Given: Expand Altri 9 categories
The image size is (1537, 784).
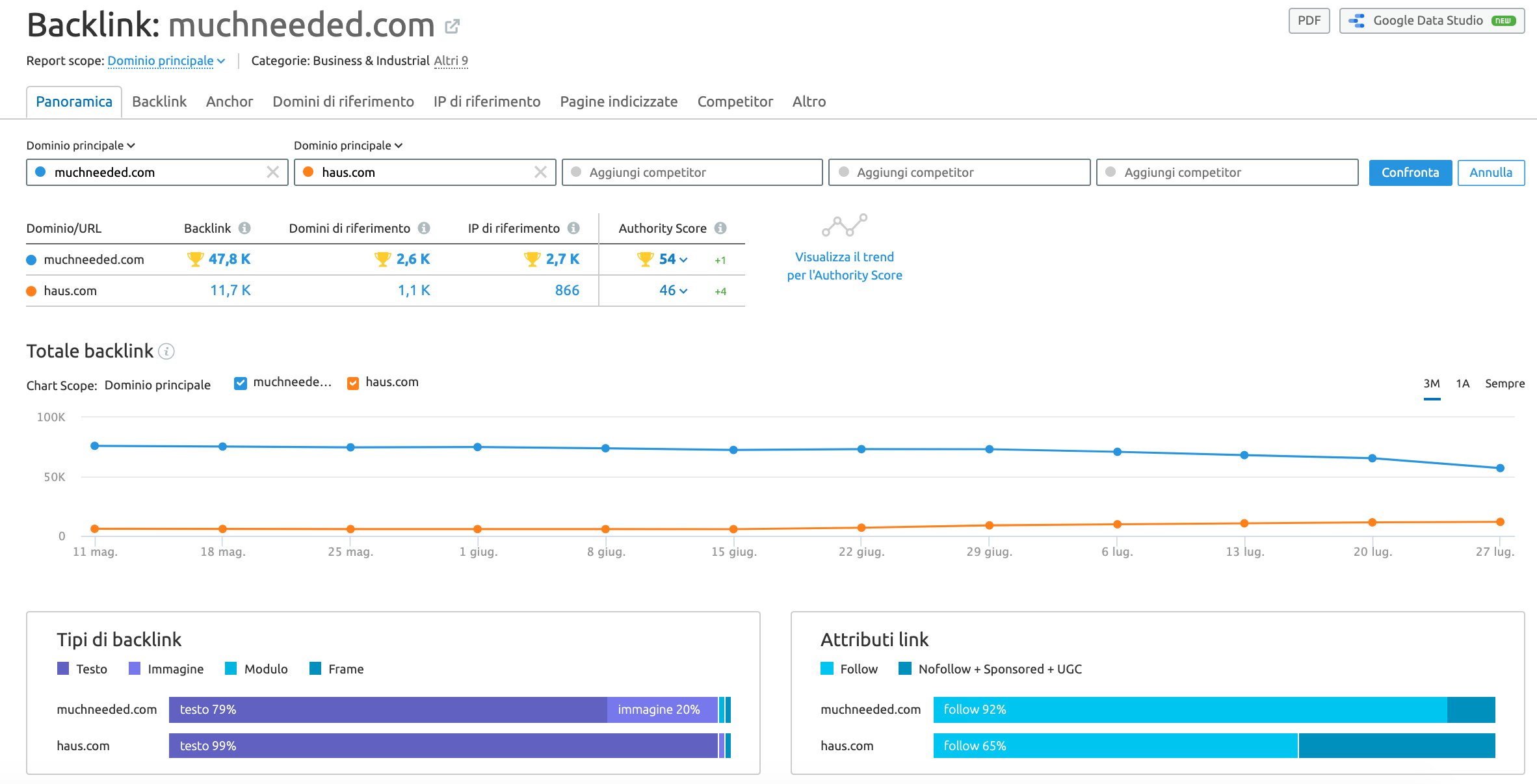Looking at the screenshot, I should (x=451, y=61).
